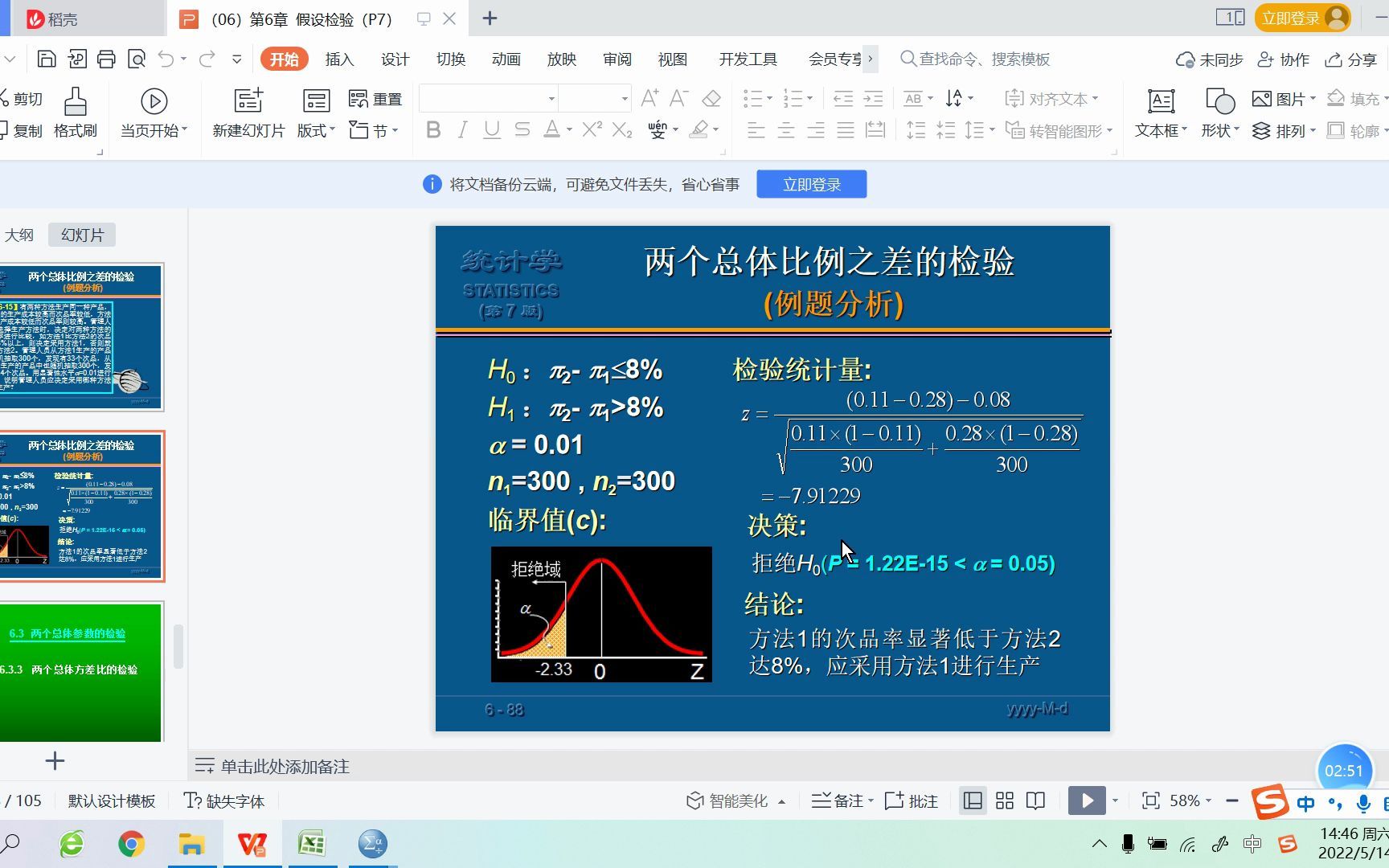The width and height of the screenshot is (1389, 868).
Task: Add a comment using the 批注 icon
Action: click(x=911, y=800)
